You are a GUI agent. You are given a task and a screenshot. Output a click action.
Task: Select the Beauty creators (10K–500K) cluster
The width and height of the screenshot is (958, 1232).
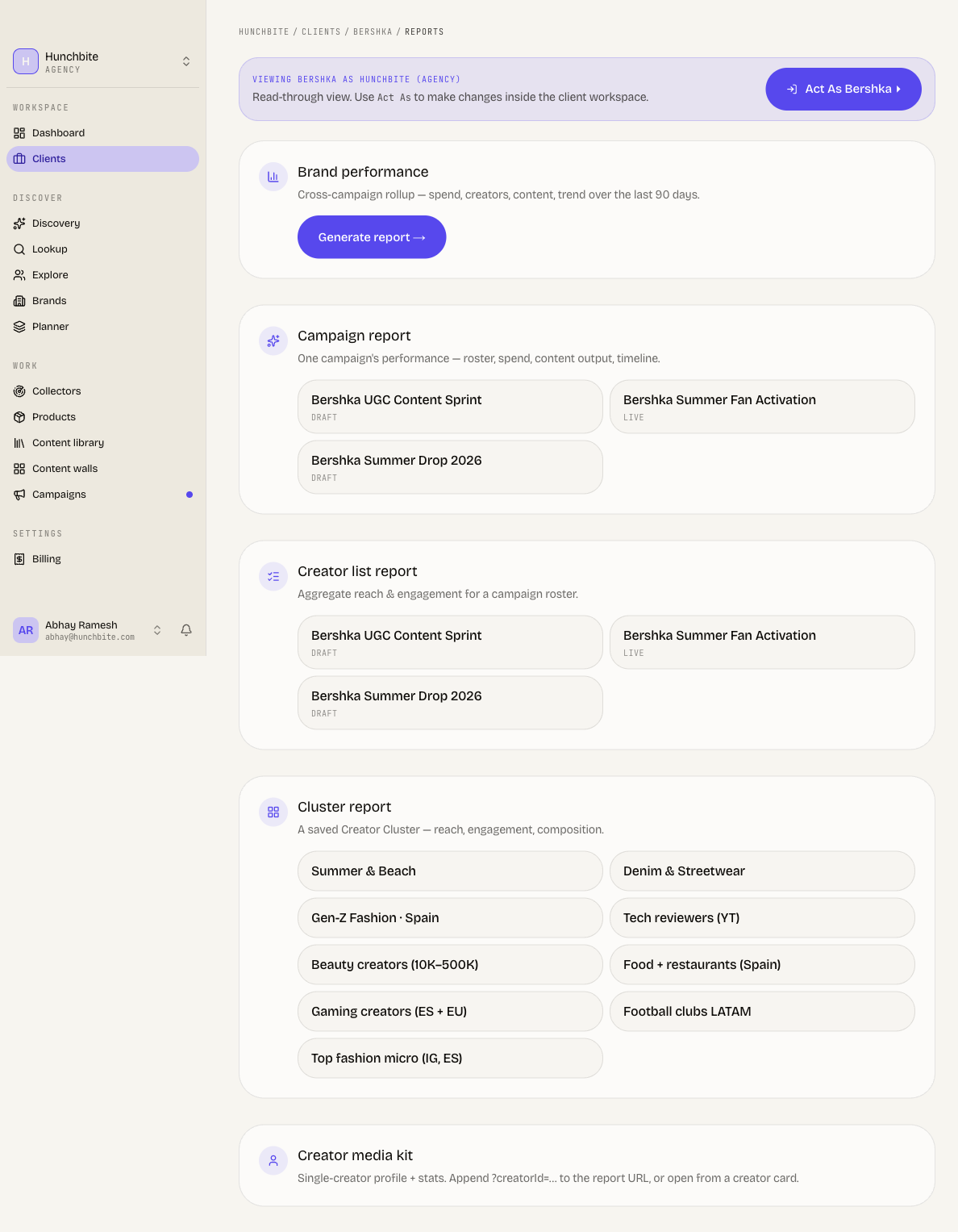450,965
